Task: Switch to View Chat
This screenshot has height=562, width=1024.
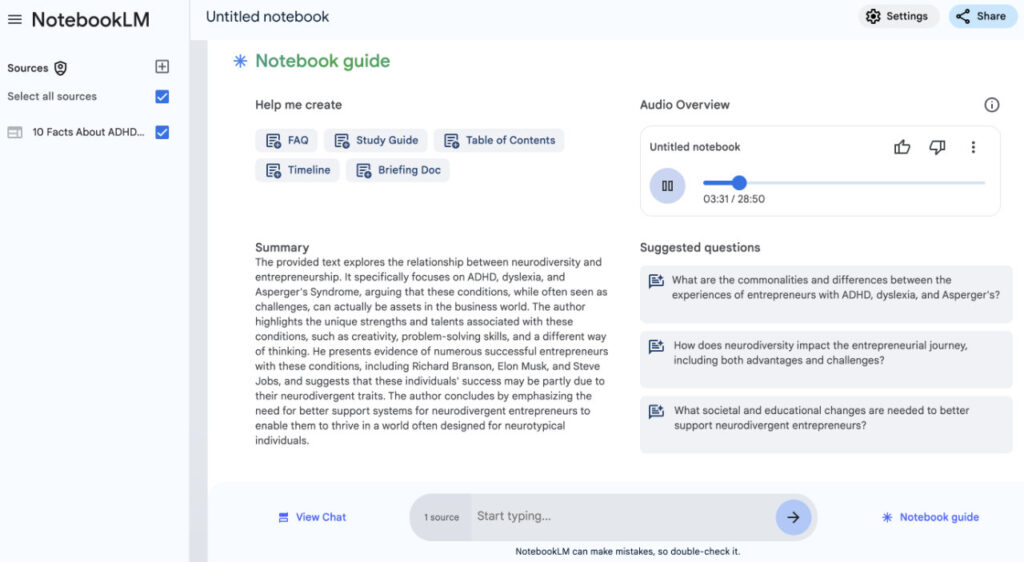Action: [312, 517]
